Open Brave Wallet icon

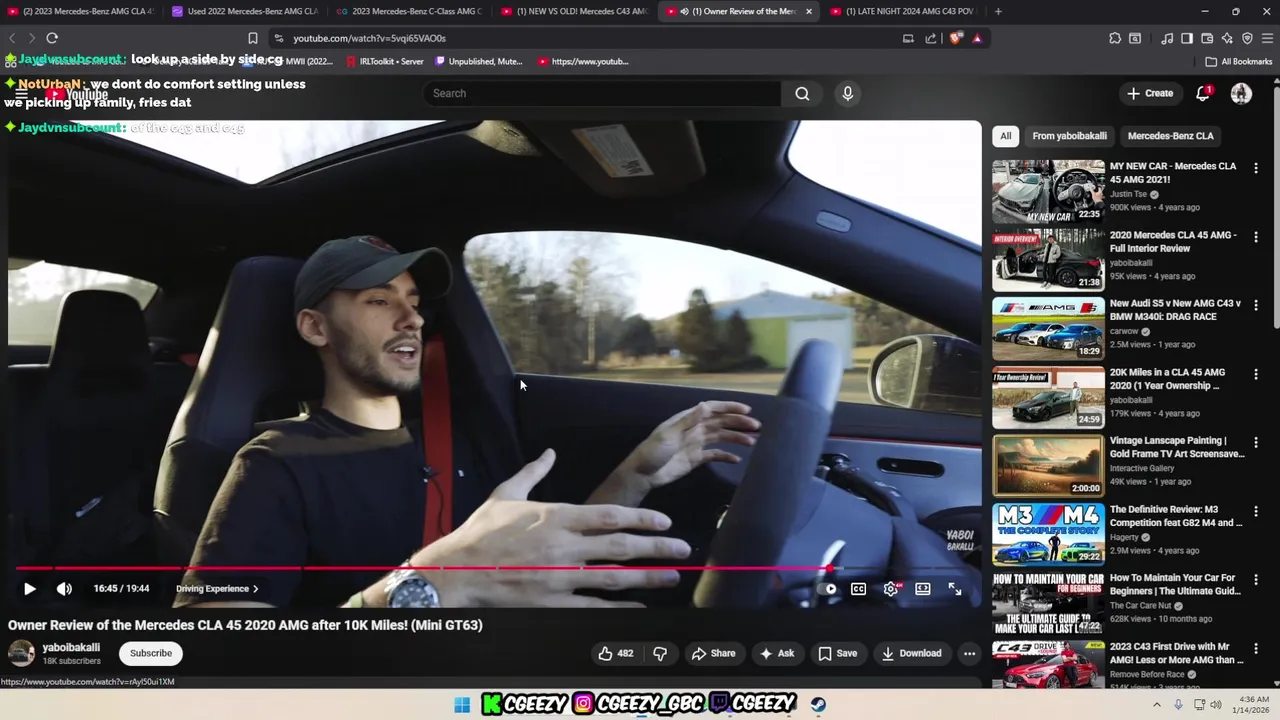[x=1207, y=38]
